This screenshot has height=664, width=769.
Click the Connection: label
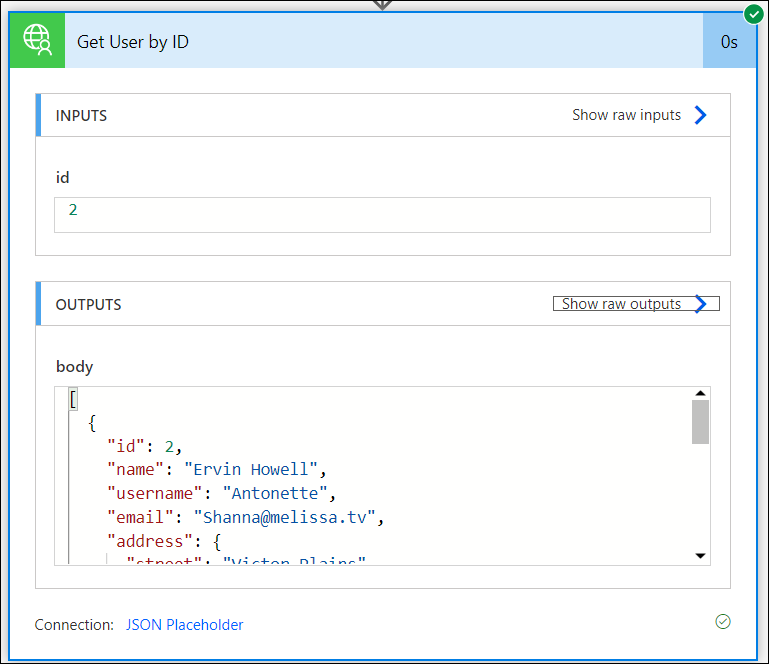74,625
